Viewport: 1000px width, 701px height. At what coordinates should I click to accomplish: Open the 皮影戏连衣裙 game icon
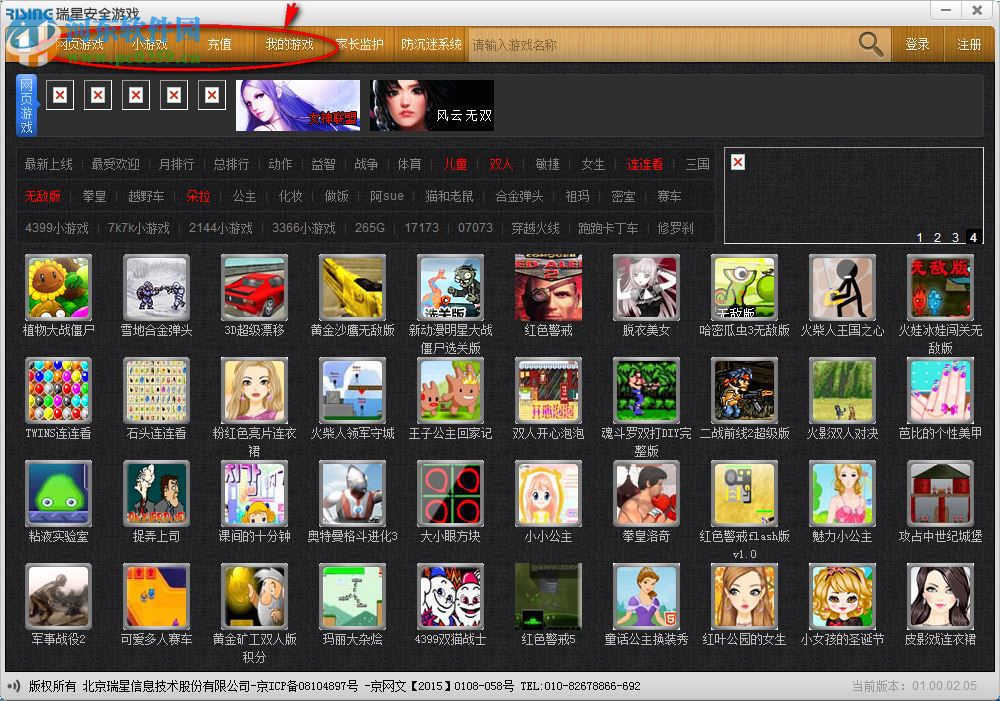(940, 596)
